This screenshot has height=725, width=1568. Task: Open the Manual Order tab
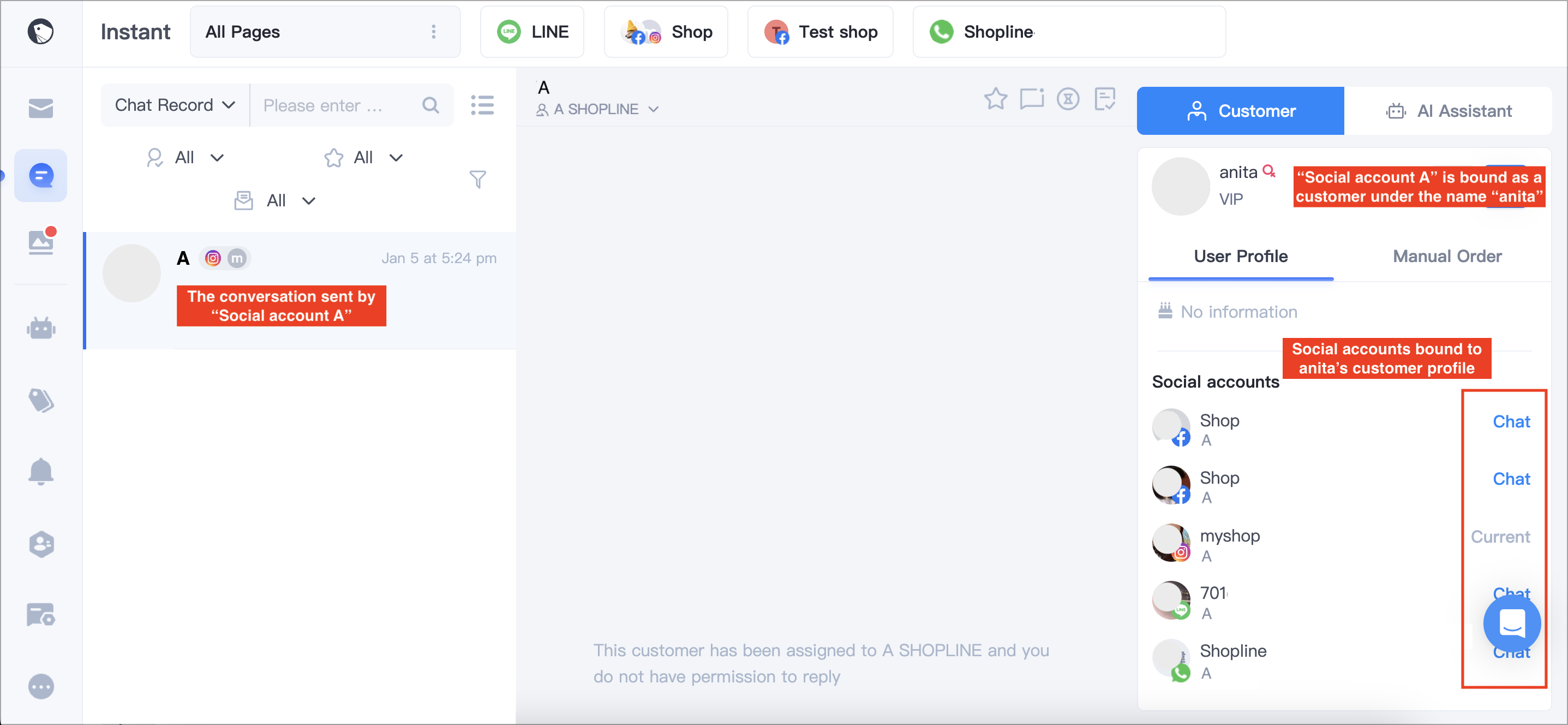tap(1446, 257)
